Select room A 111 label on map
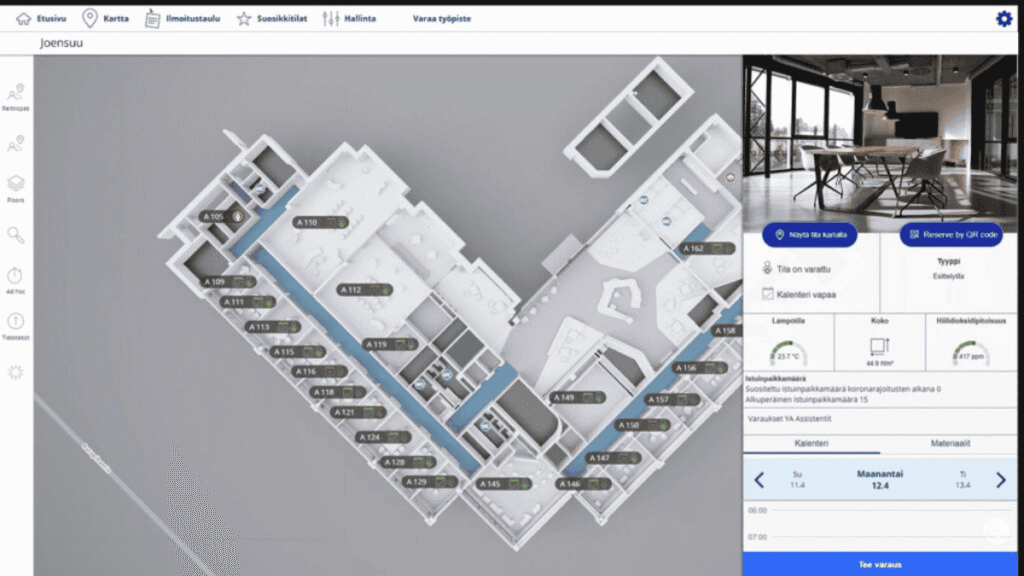This screenshot has width=1024, height=576. pos(248,302)
